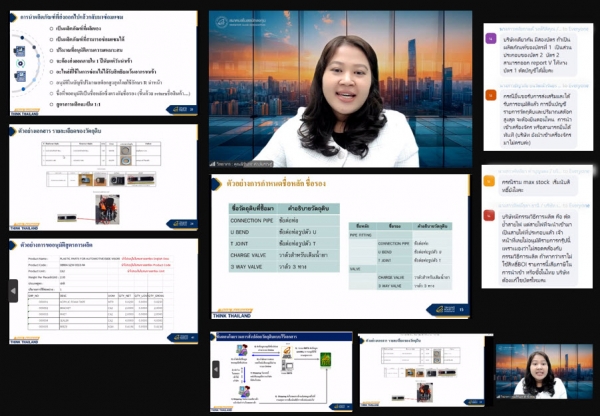
Task: Select the top-left bulleted list slide thumbnail
Action: 101,62
